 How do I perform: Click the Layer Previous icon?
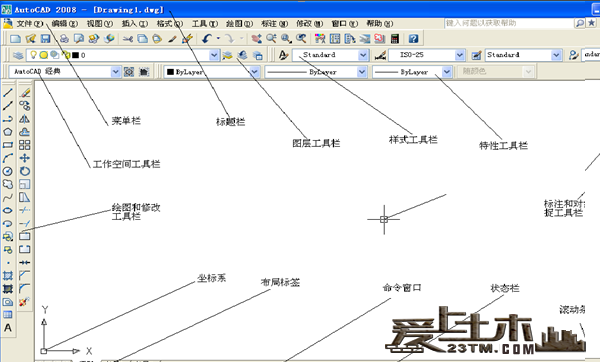242,55
